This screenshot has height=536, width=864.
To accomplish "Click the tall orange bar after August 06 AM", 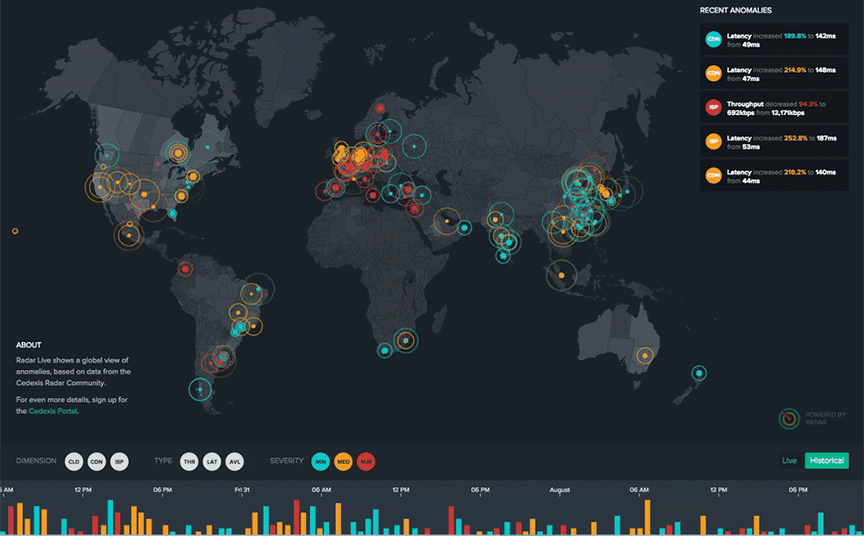I will pos(647,517).
